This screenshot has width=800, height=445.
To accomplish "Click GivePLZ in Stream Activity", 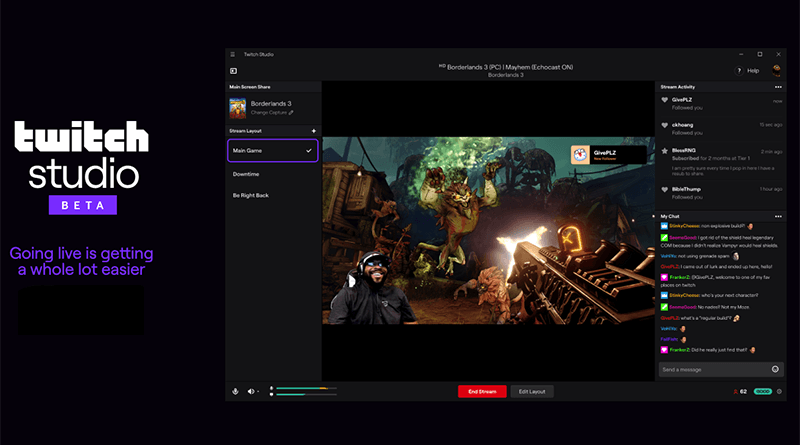I will coord(682,100).
